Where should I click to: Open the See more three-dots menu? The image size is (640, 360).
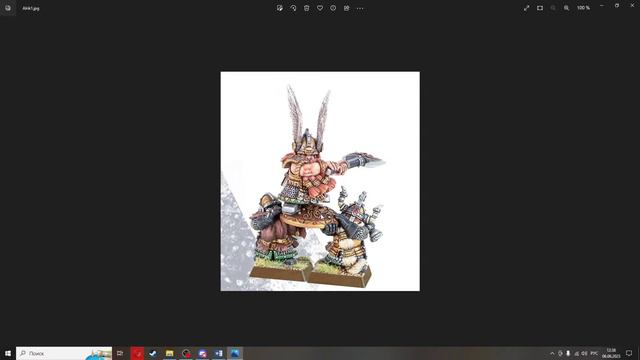coord(360,8)
